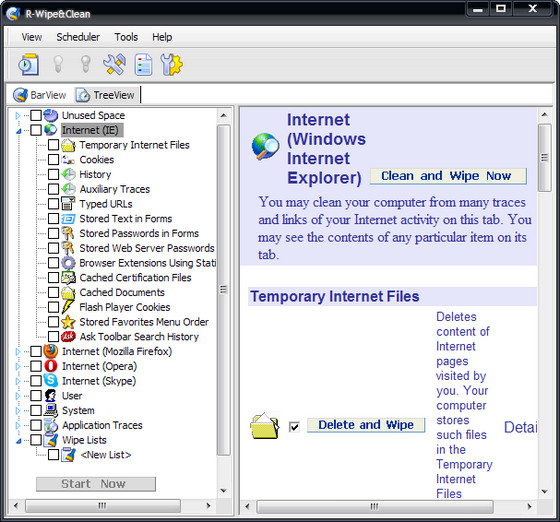This screenshot has height=522, width=560.
Task: Click the first light bulb toolbar icon
Action: (x=58, y=64)
